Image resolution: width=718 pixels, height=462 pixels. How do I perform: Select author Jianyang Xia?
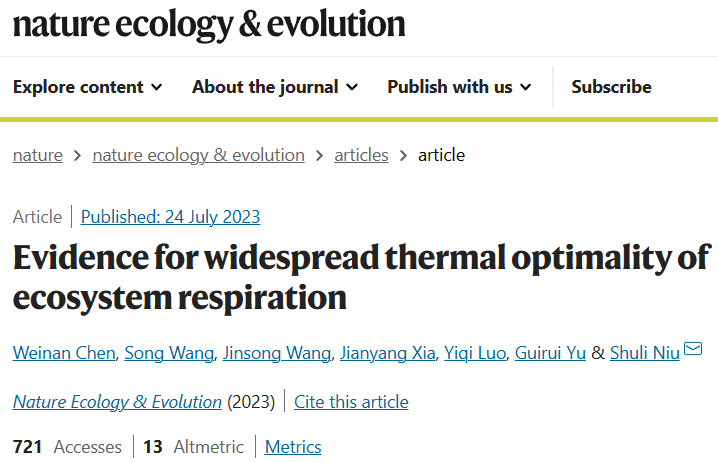pos(385,352)
